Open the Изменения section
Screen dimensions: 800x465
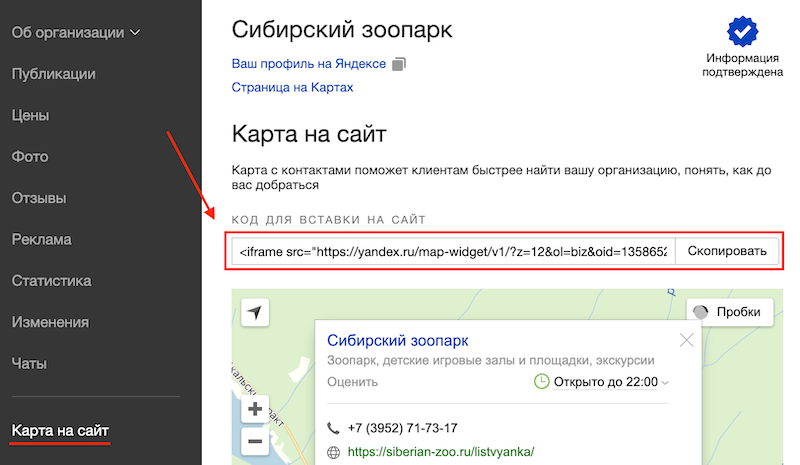[x=51, y=322]
